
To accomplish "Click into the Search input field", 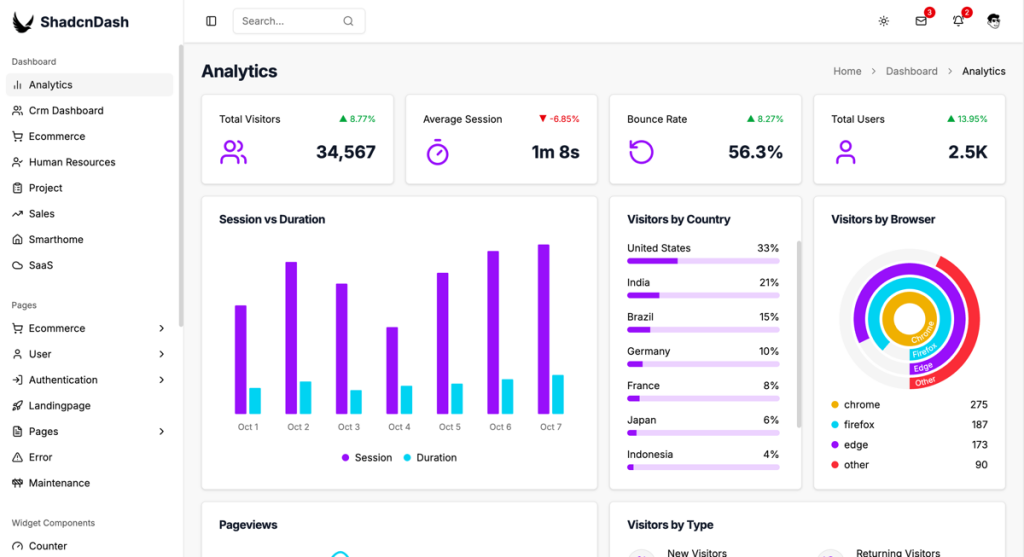I will click(289, 21).
